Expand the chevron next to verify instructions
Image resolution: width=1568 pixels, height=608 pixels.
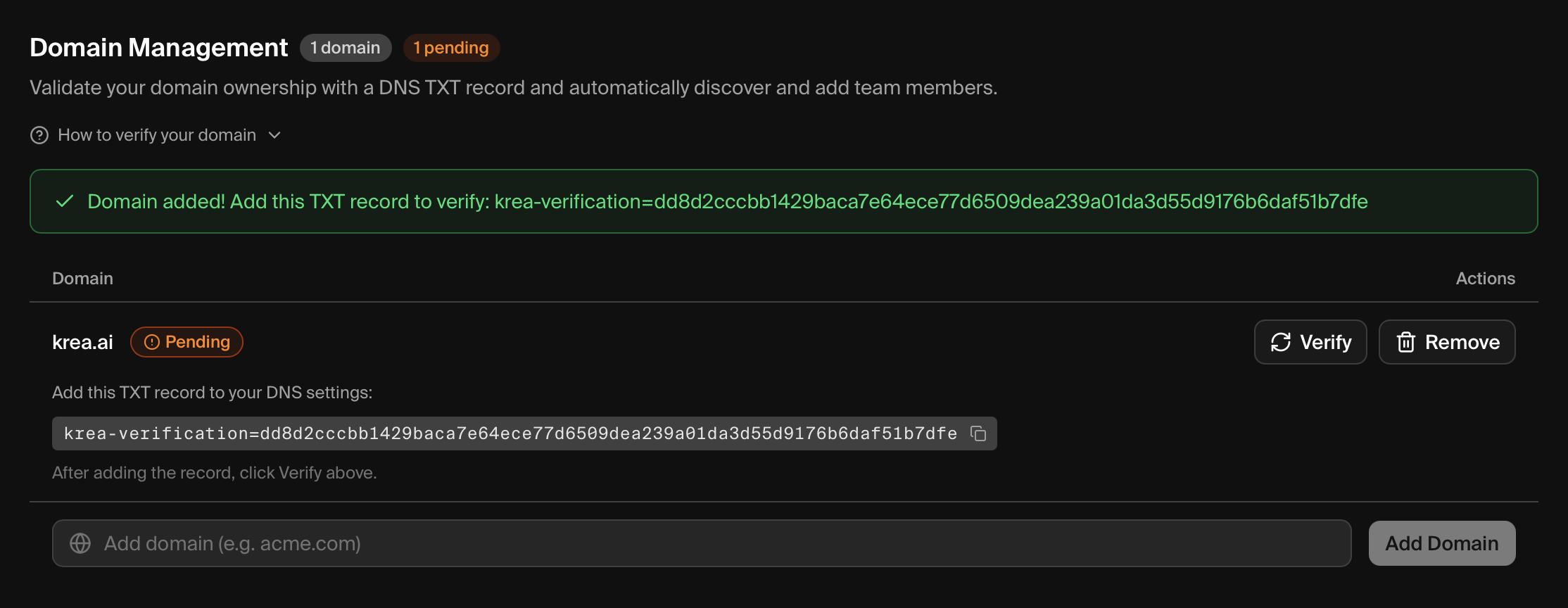pos(275,135)
